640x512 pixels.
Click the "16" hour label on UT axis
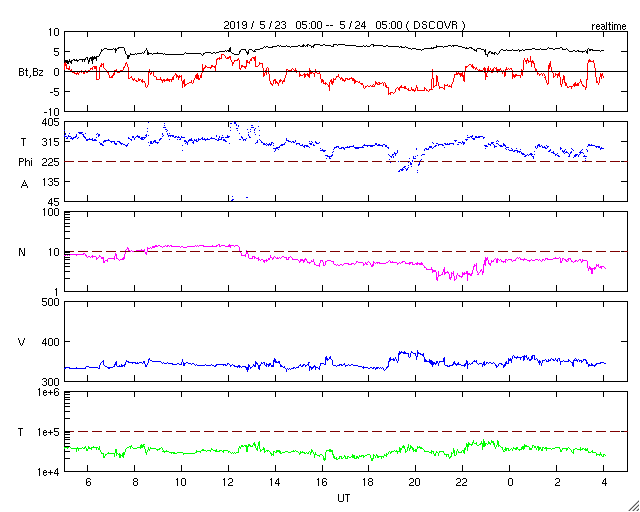[x=322, y=483]
